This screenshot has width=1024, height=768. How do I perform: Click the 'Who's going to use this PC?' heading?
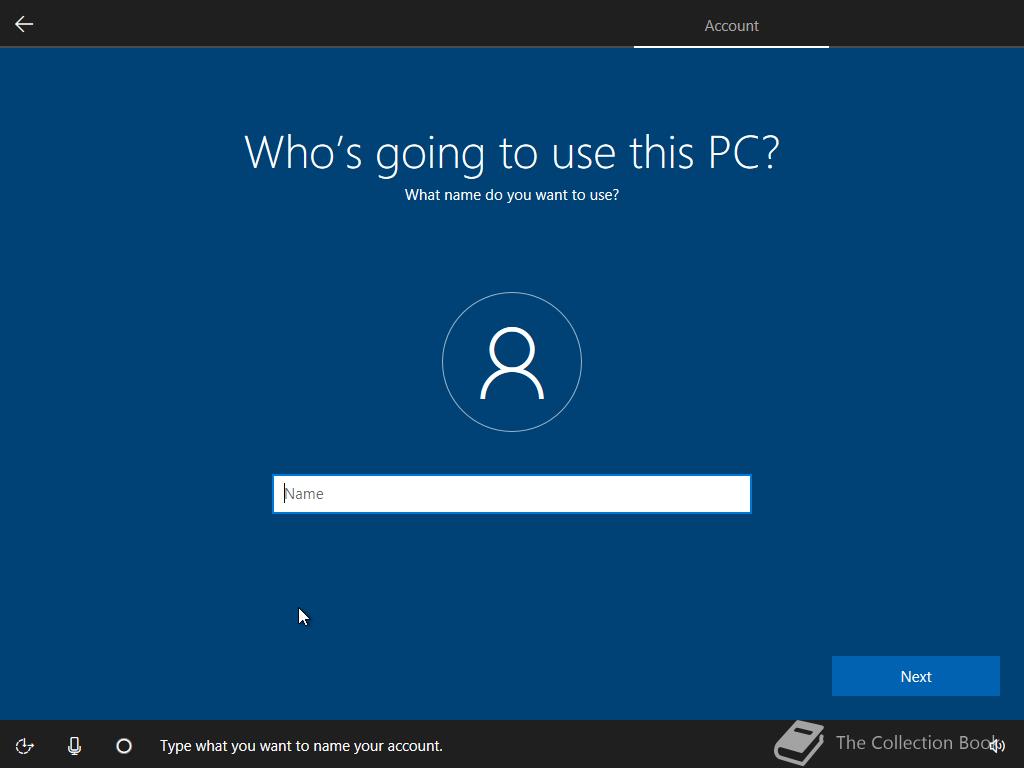pos(512,153)
